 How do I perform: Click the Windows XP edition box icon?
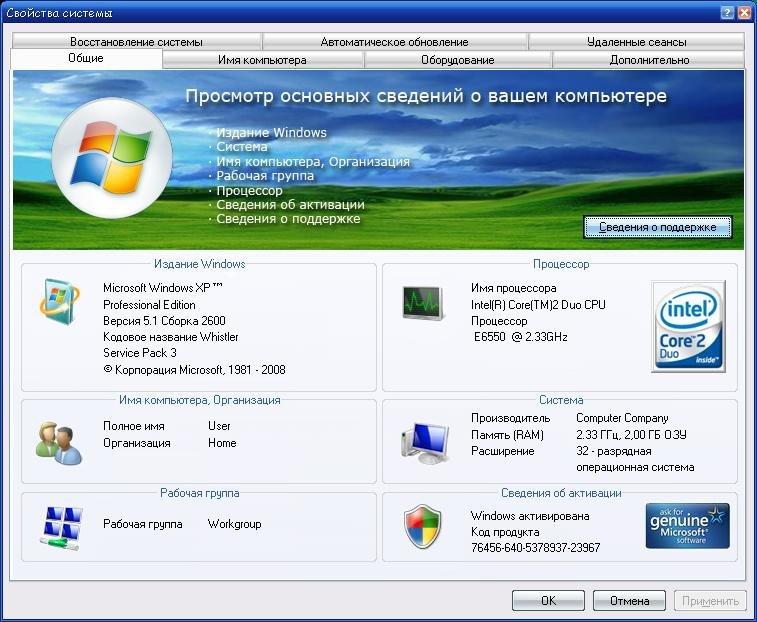(x=60, y=301)
